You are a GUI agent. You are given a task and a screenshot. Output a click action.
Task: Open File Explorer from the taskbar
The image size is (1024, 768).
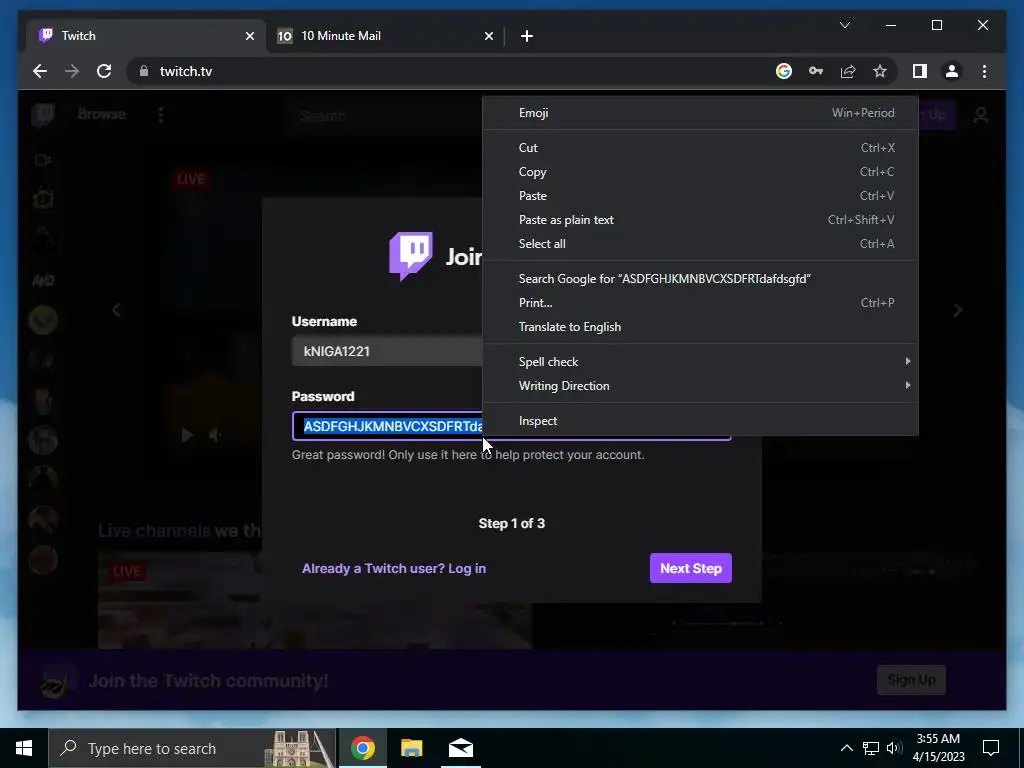411,748
